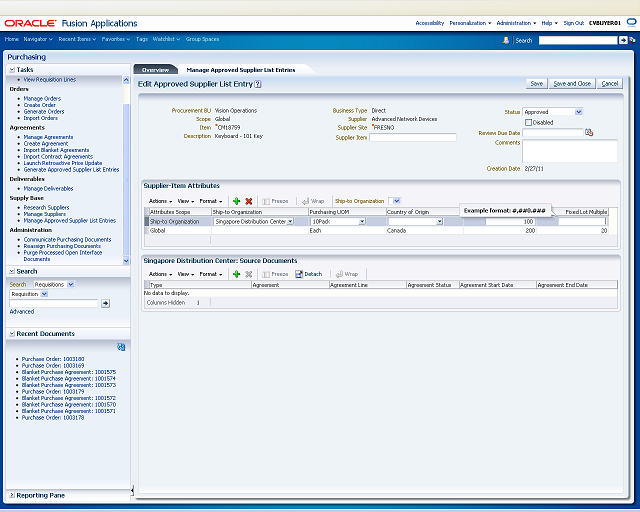The height and width of the screenshot is (512, 640).
Task: Open help icon next to Edit Approved Supplier List Entry
Action: pyautogui.click(x=258, y=84)
